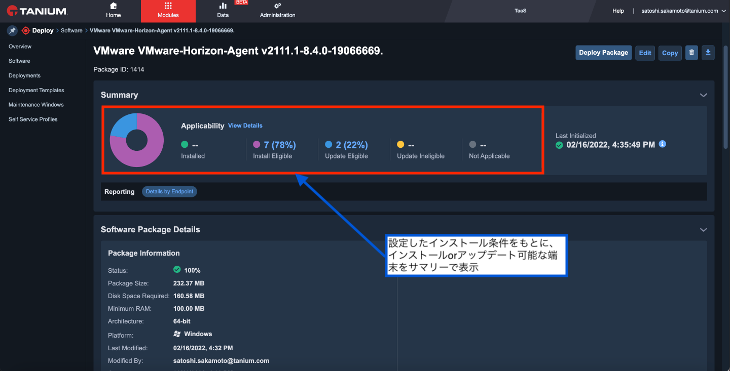
Task: Open the Modules grid icon
Action: click(x=168, y=6)
